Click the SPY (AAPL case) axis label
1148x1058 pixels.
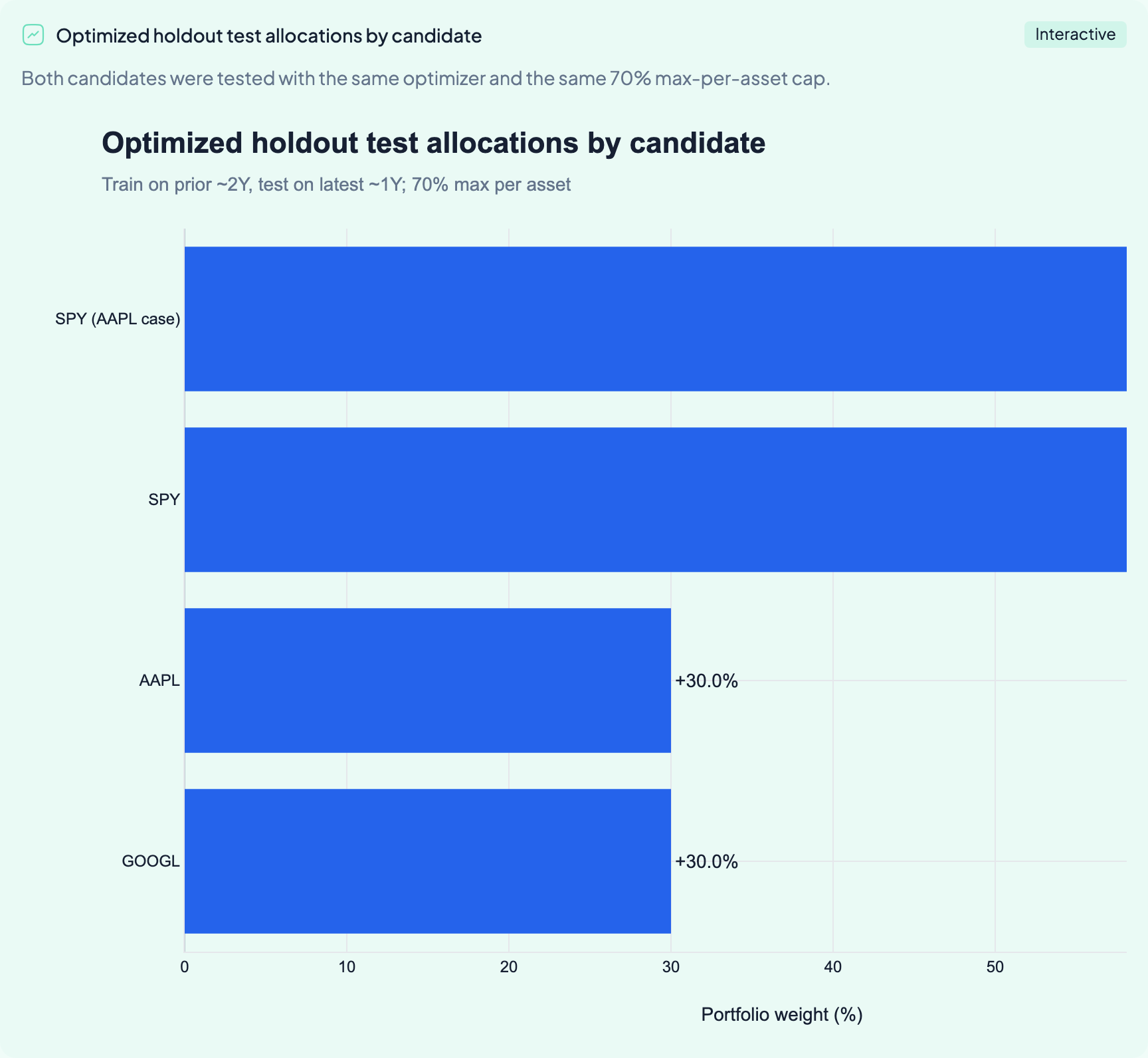coord(118,319)
